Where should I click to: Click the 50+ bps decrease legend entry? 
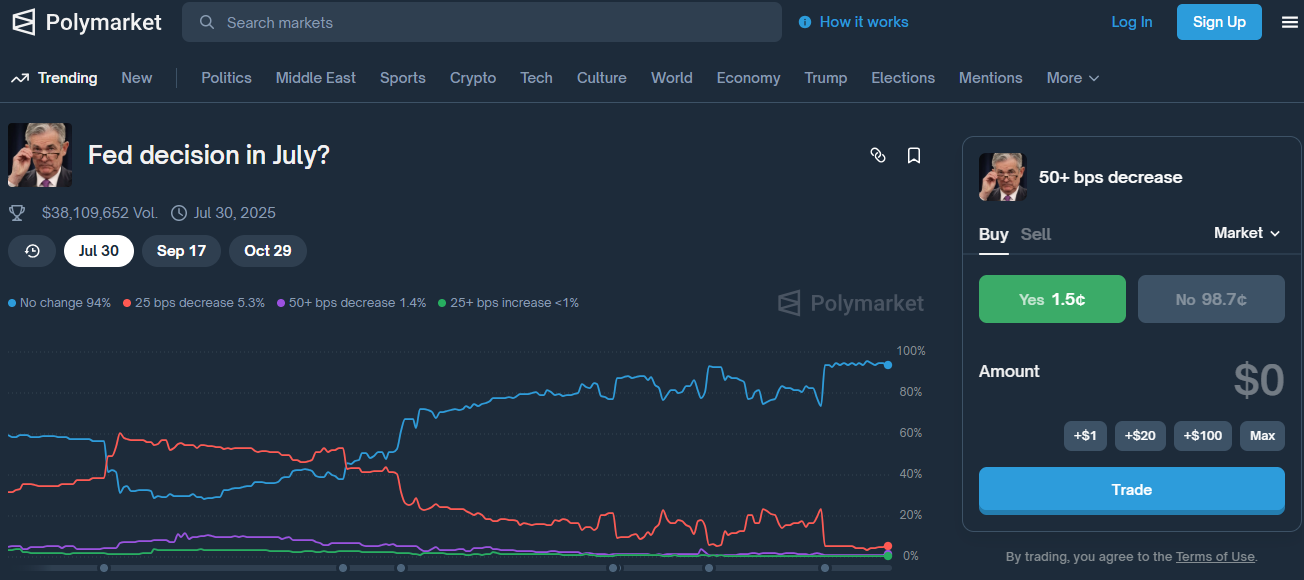click(x=351, y=302)
